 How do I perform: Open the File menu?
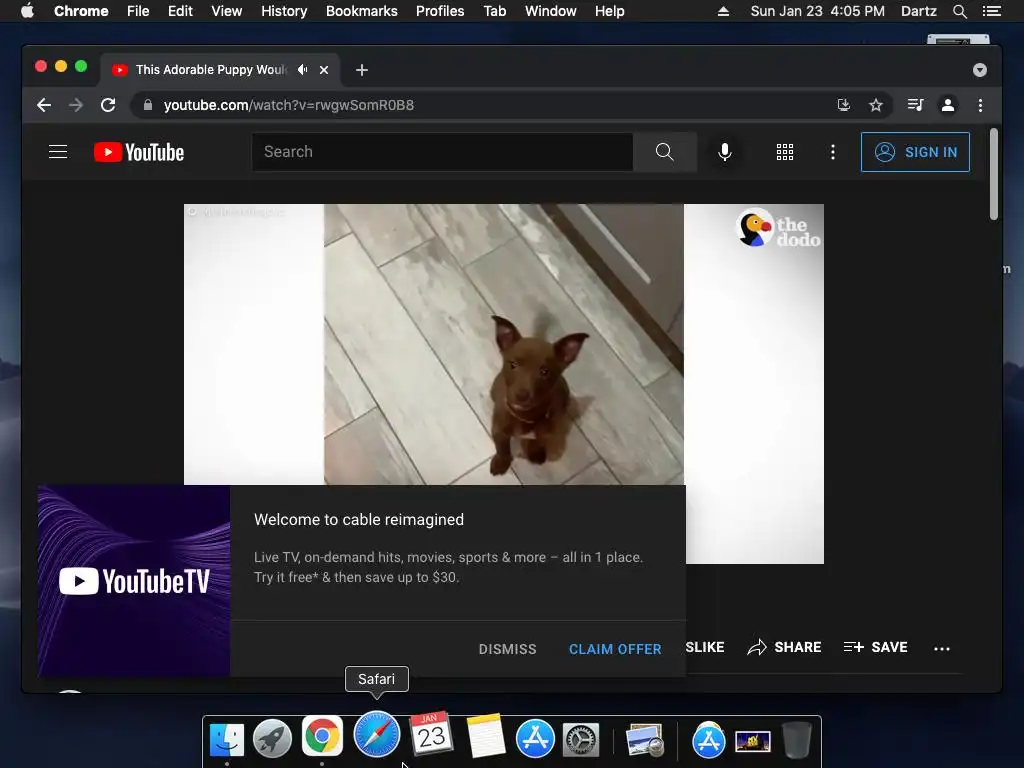[138, 11]
